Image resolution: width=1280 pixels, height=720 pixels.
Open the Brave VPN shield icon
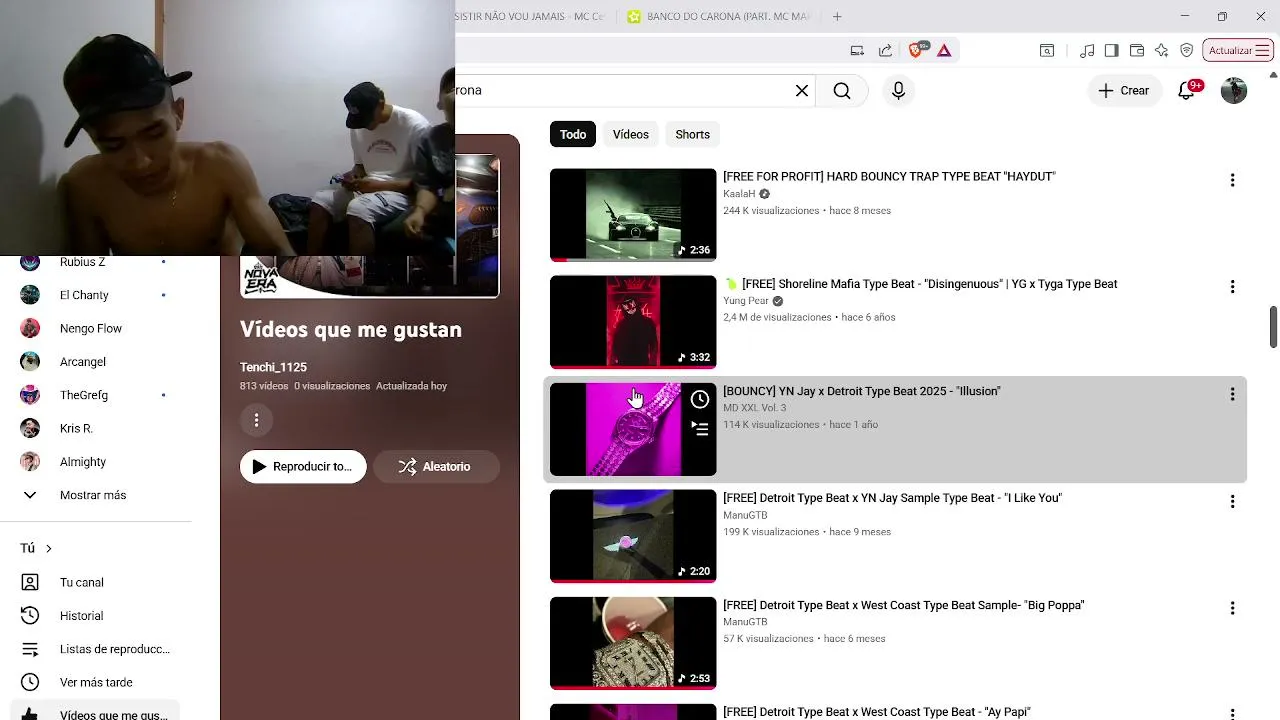(1187, 50)
